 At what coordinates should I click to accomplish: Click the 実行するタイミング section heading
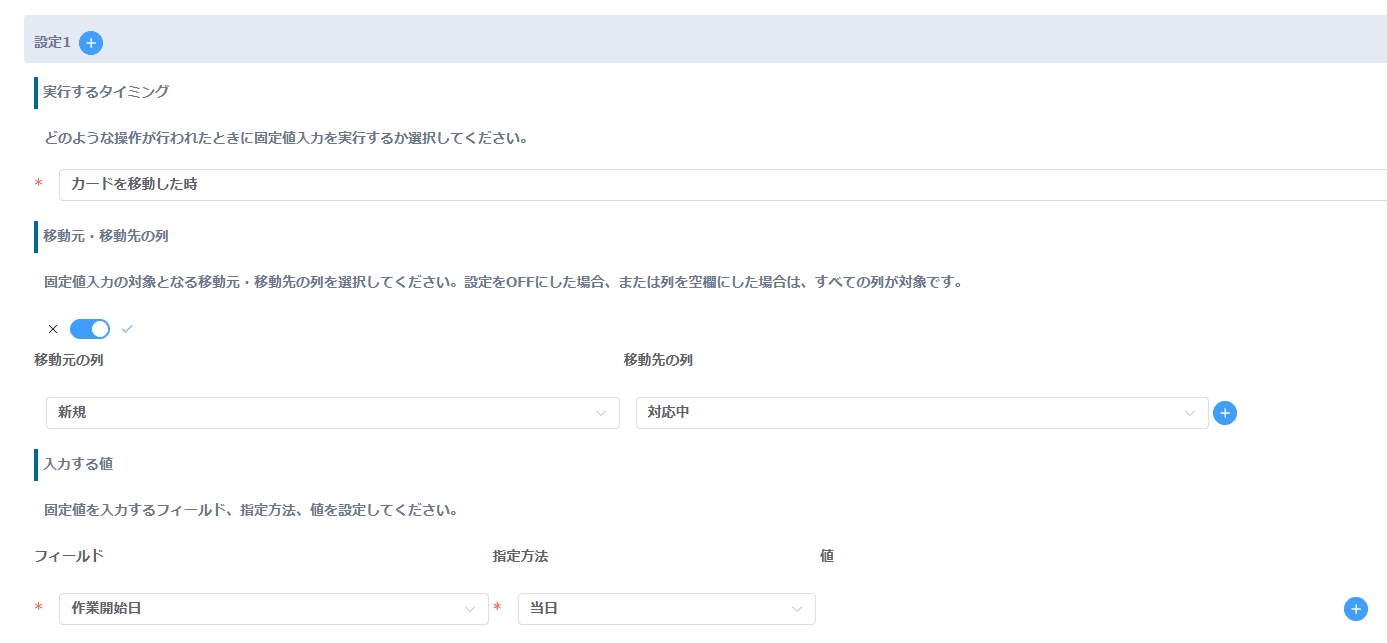tap(106, 92)
